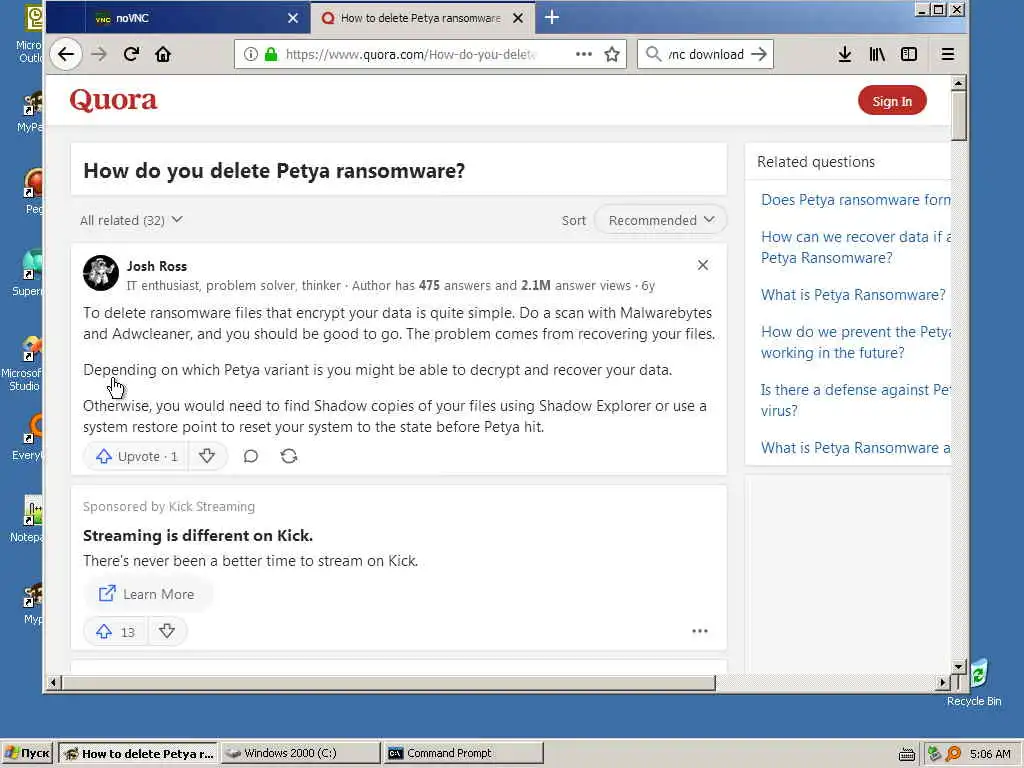Reload the current Quora page
The width and height of the screenshot is (1024, 768).
click(x=131, y=54)
